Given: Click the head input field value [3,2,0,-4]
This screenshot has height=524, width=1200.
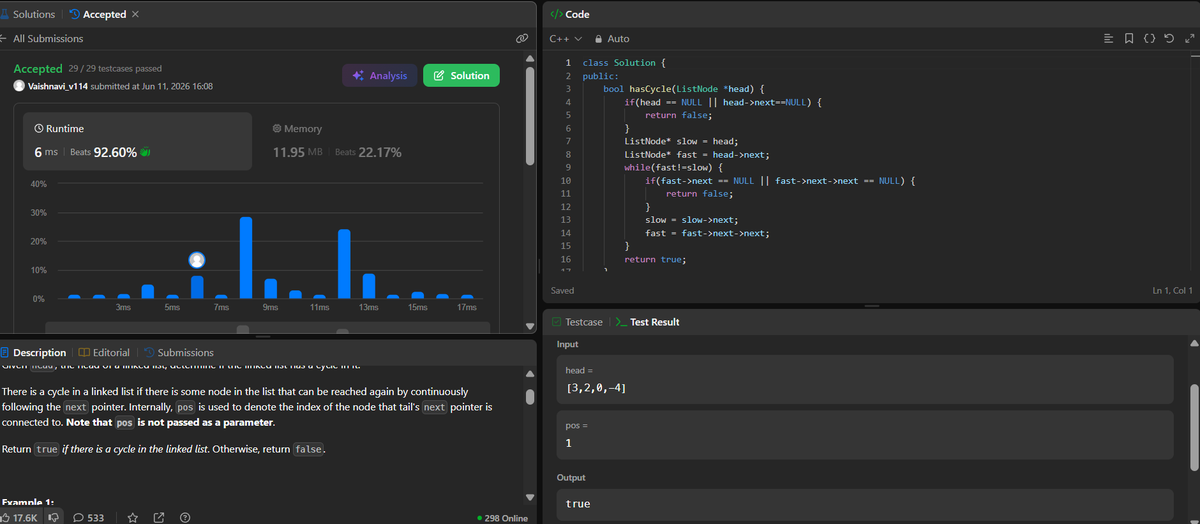Looking at the screenshot, I should [x=863, y=379].
